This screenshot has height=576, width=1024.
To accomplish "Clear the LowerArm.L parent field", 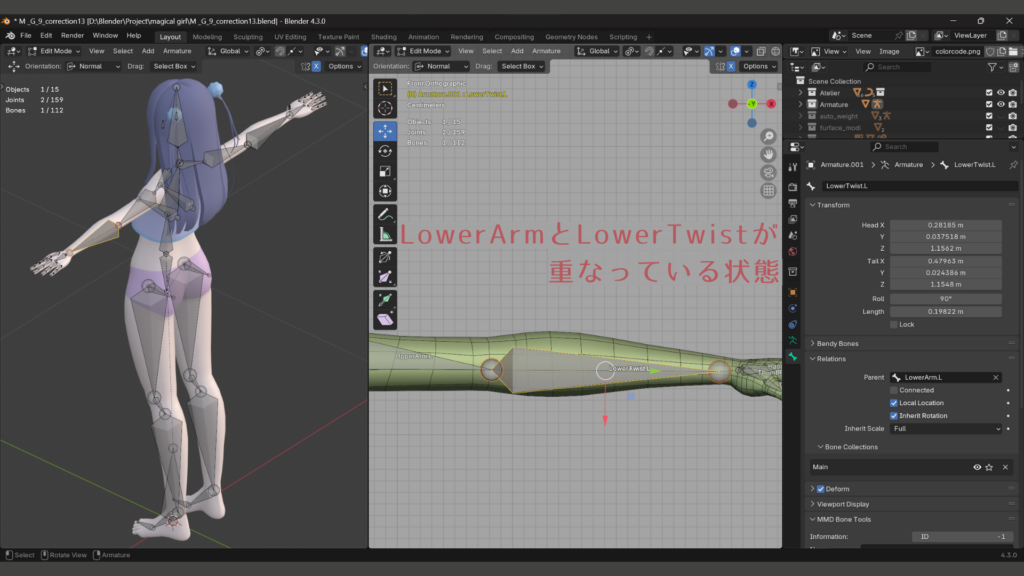I will click(x=995, y=377).
